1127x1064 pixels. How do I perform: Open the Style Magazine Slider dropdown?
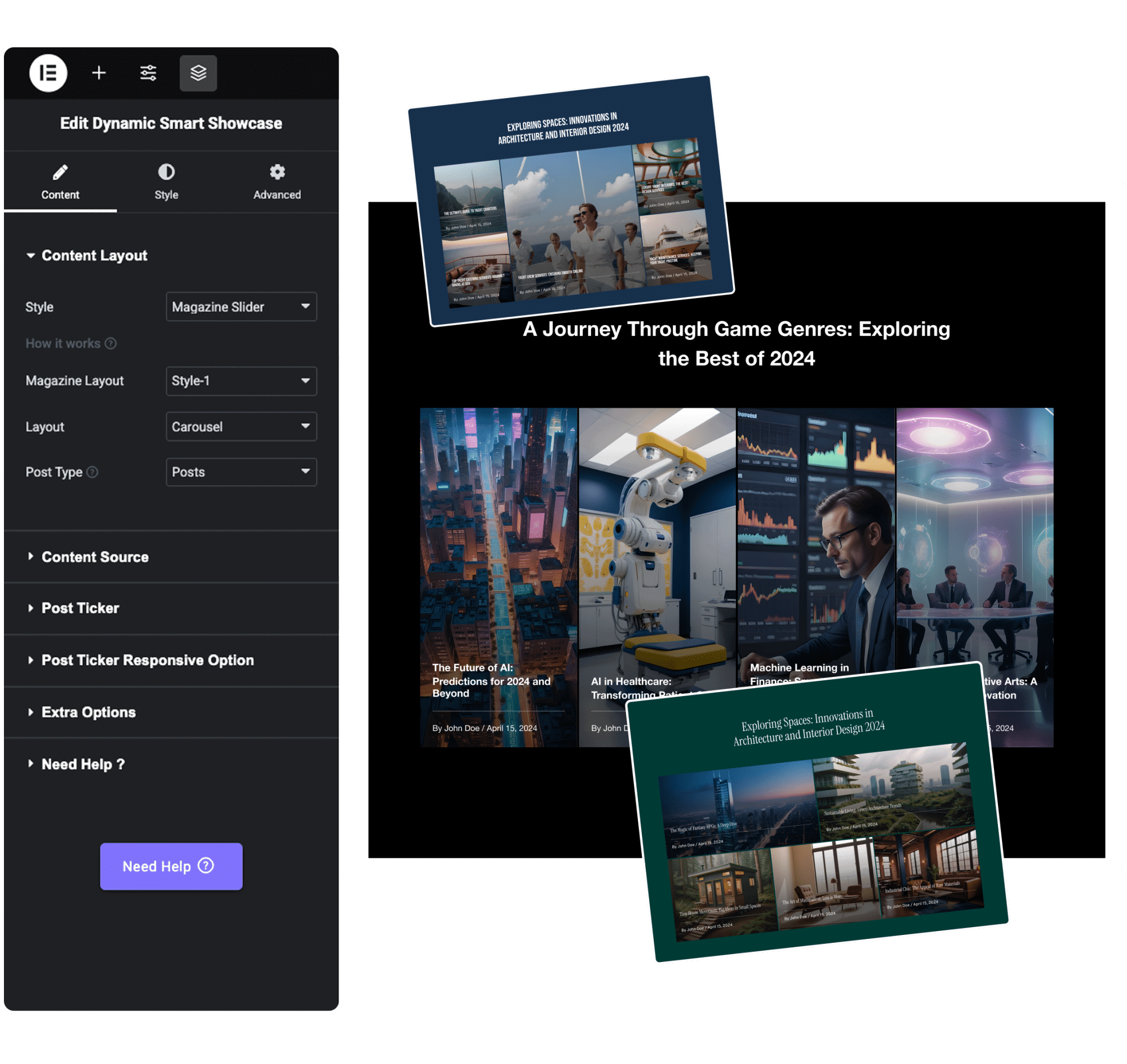pos(241,307)
